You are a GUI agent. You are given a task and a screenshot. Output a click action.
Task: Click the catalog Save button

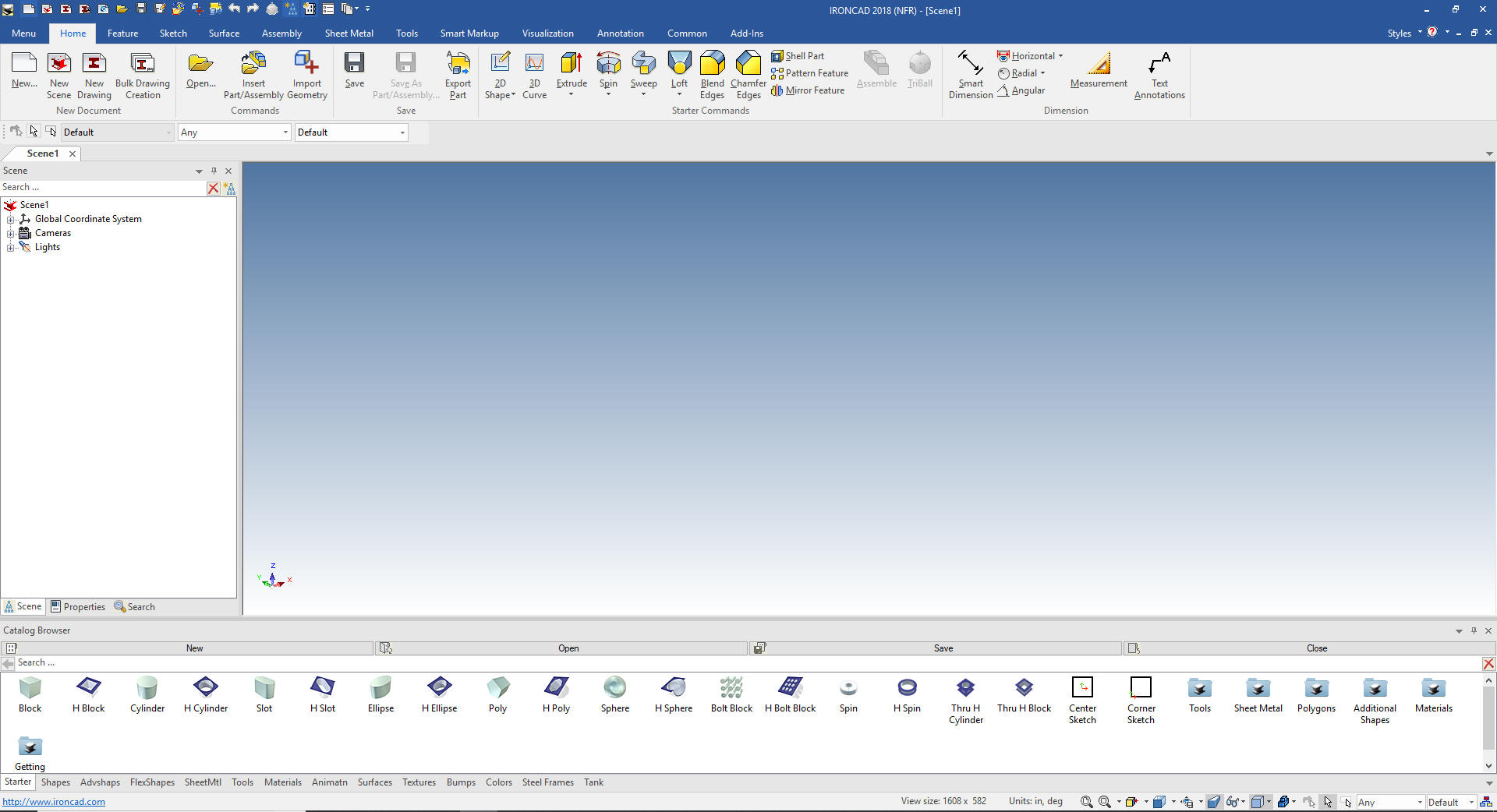936,648
